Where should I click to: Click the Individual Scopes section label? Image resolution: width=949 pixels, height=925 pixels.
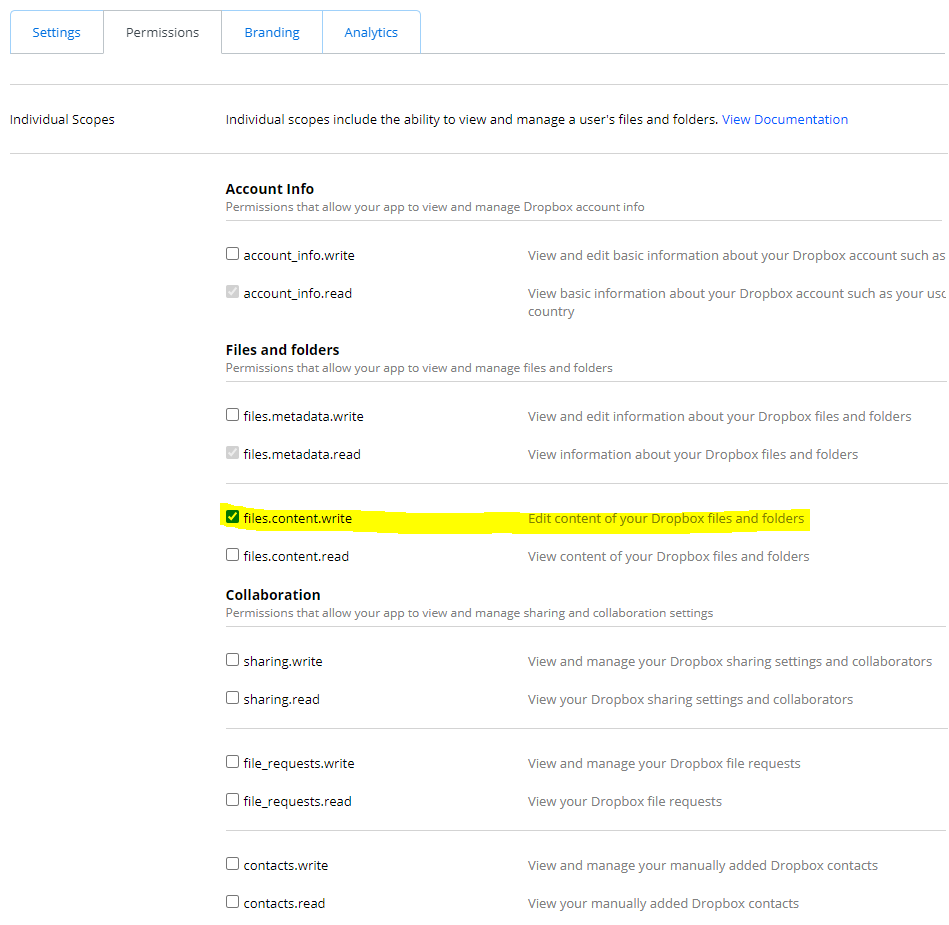62,119
